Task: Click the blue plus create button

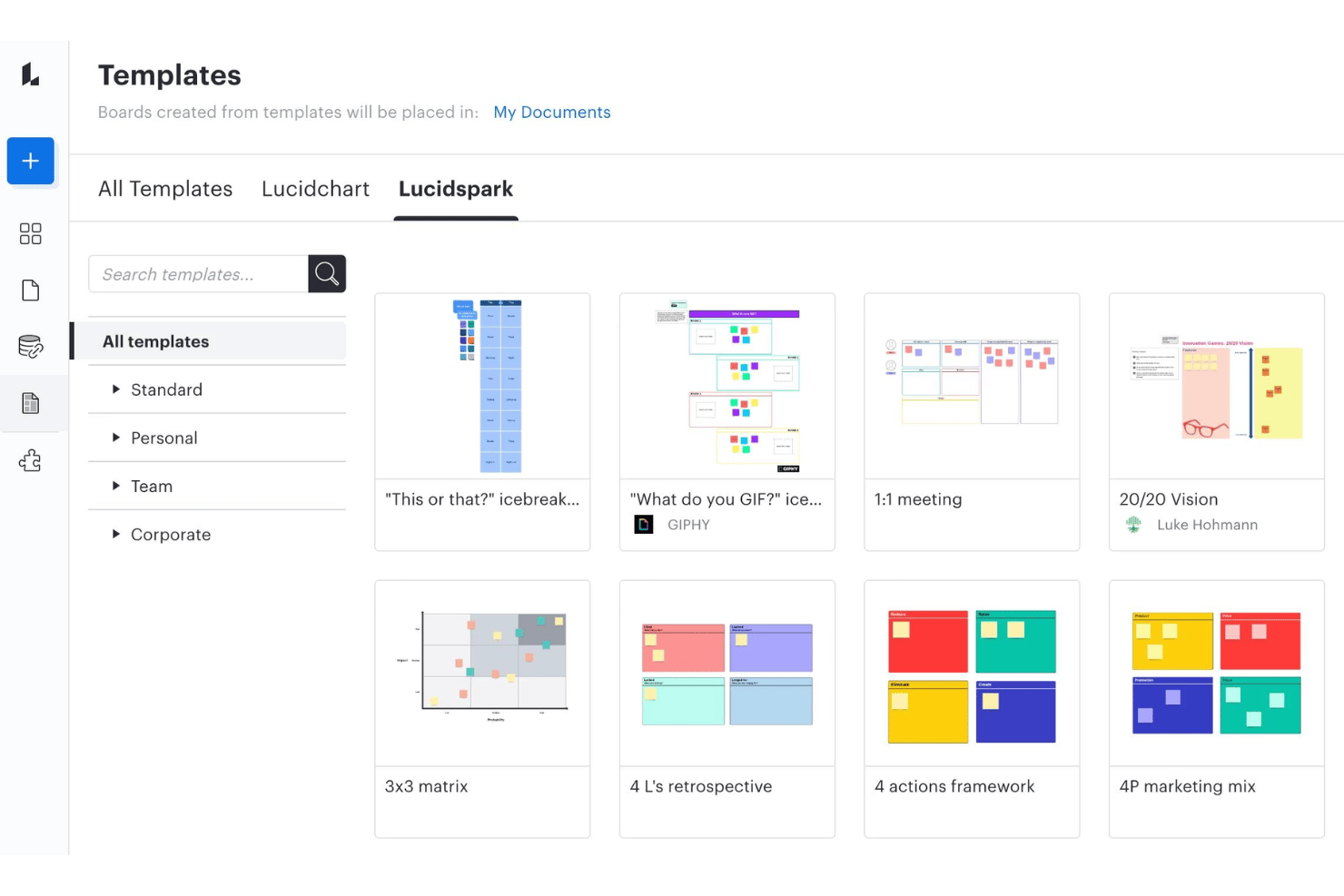Action: click(x=31, y=161)
